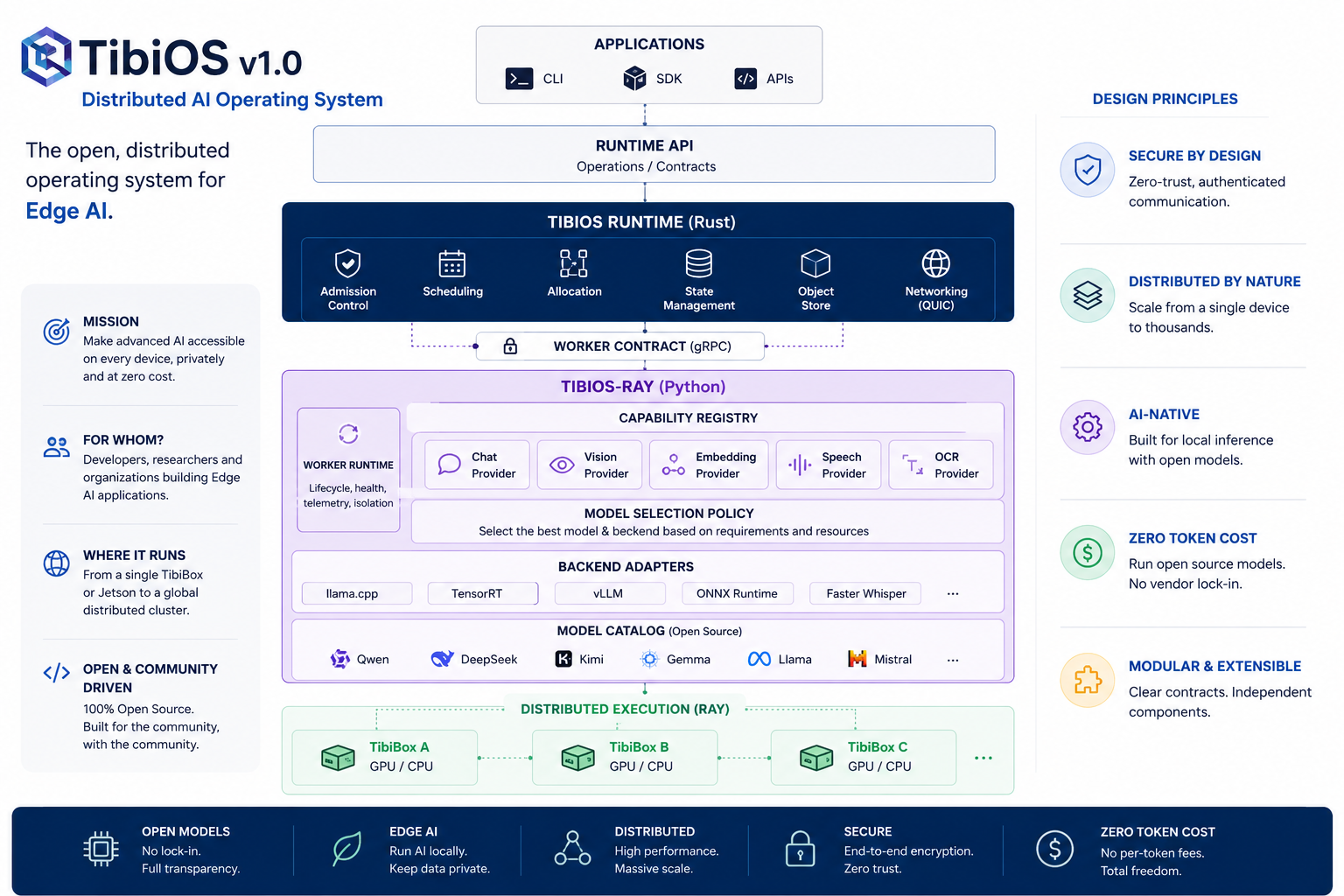Select the Chat Provider speech-bubble icon
Viewport: 1344px width, 896px height.
(x=450, y=464)
